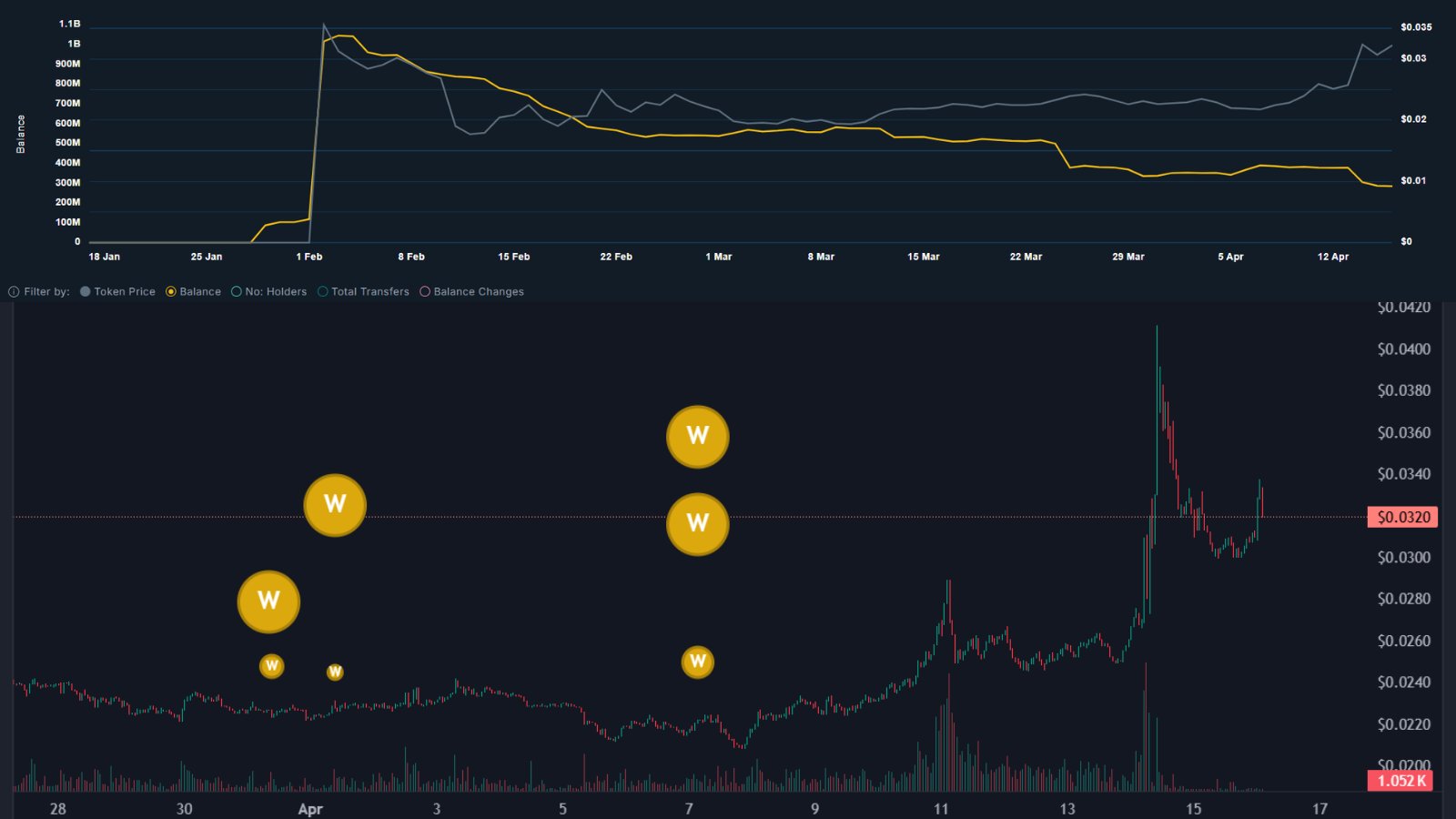Click the smallest W marker above April 7
The width and height of the screenshot is (1456, 819).
[x=698, y=662]
